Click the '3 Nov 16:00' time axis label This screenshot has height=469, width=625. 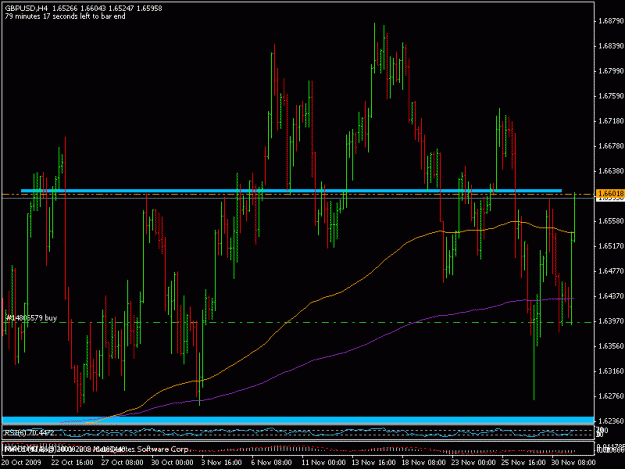221,462
